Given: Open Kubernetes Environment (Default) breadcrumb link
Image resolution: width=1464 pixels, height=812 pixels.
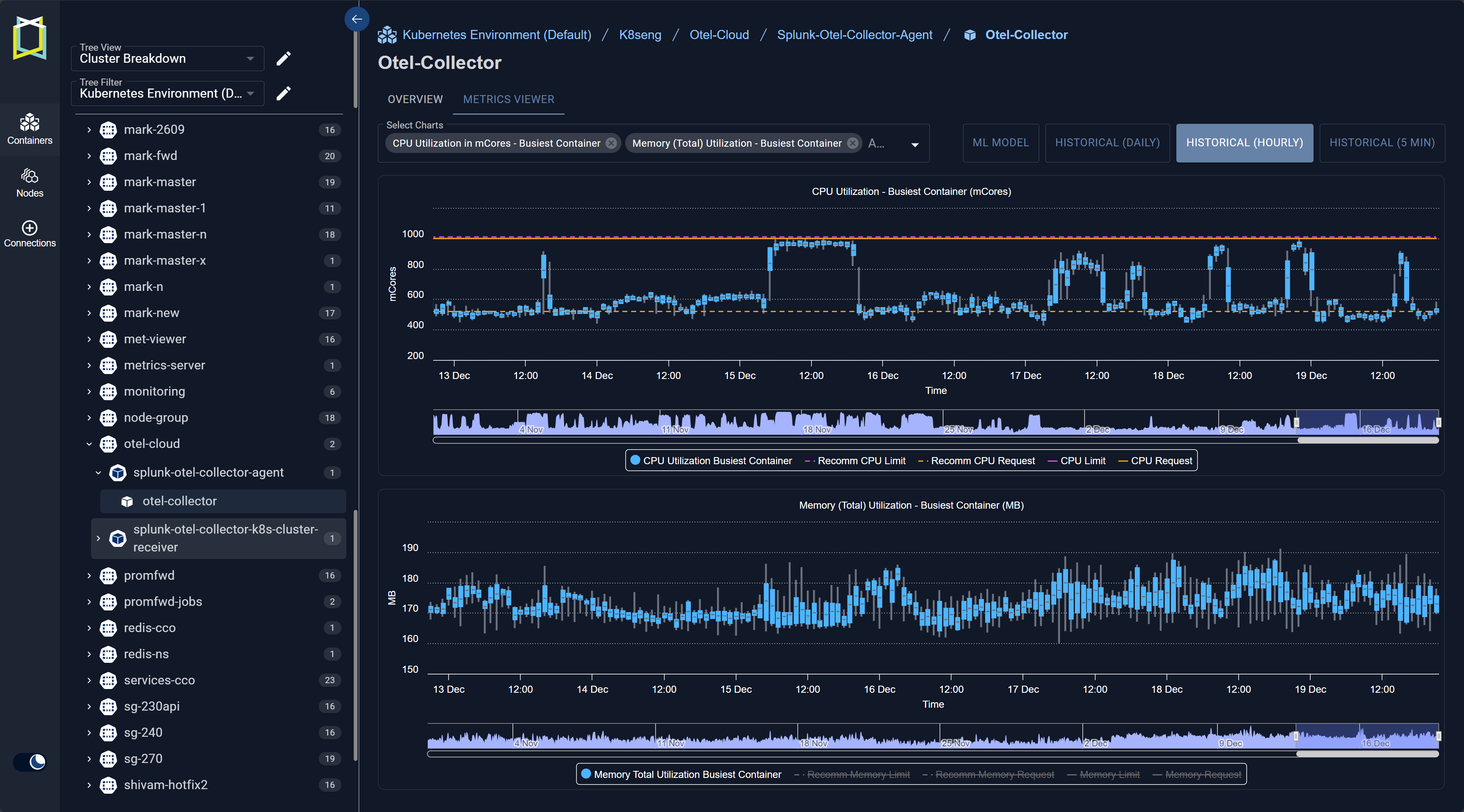Looking at the screenshot, I should pyautogui.click(x=497, y=34).
